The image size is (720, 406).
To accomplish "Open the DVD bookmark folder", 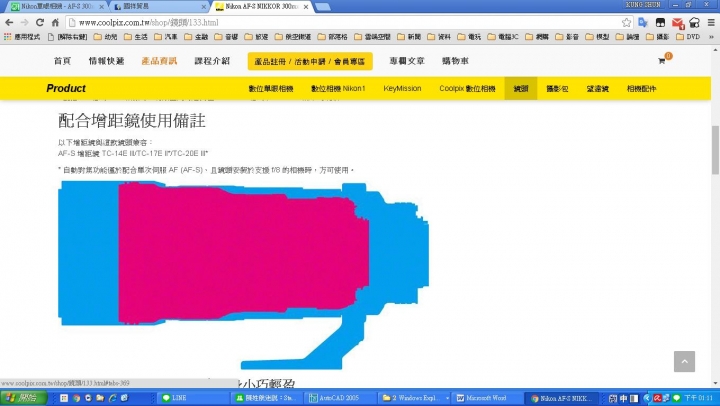I will point(688,37).
